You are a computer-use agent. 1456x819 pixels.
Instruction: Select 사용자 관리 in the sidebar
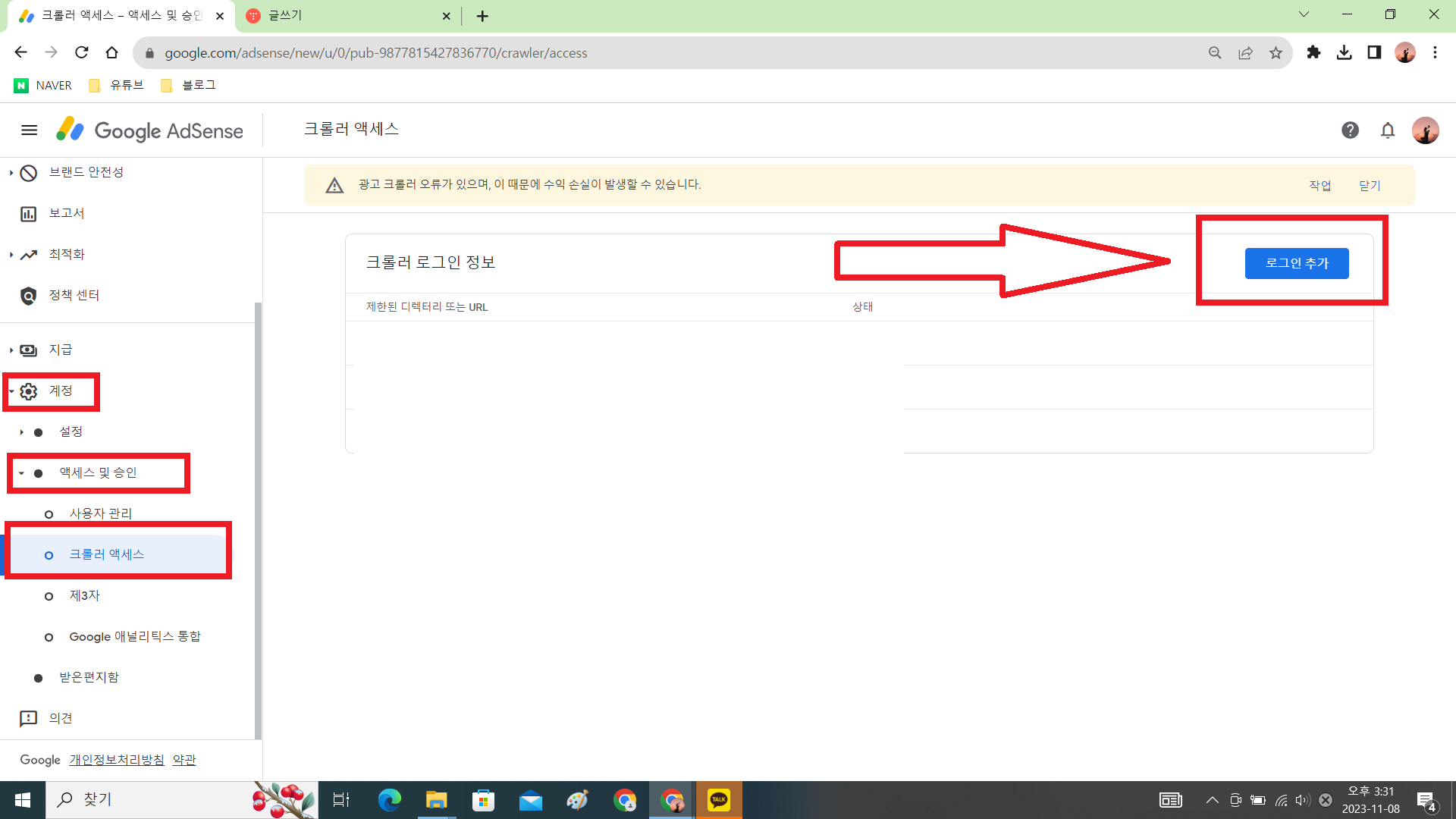(x=100, y=513)
